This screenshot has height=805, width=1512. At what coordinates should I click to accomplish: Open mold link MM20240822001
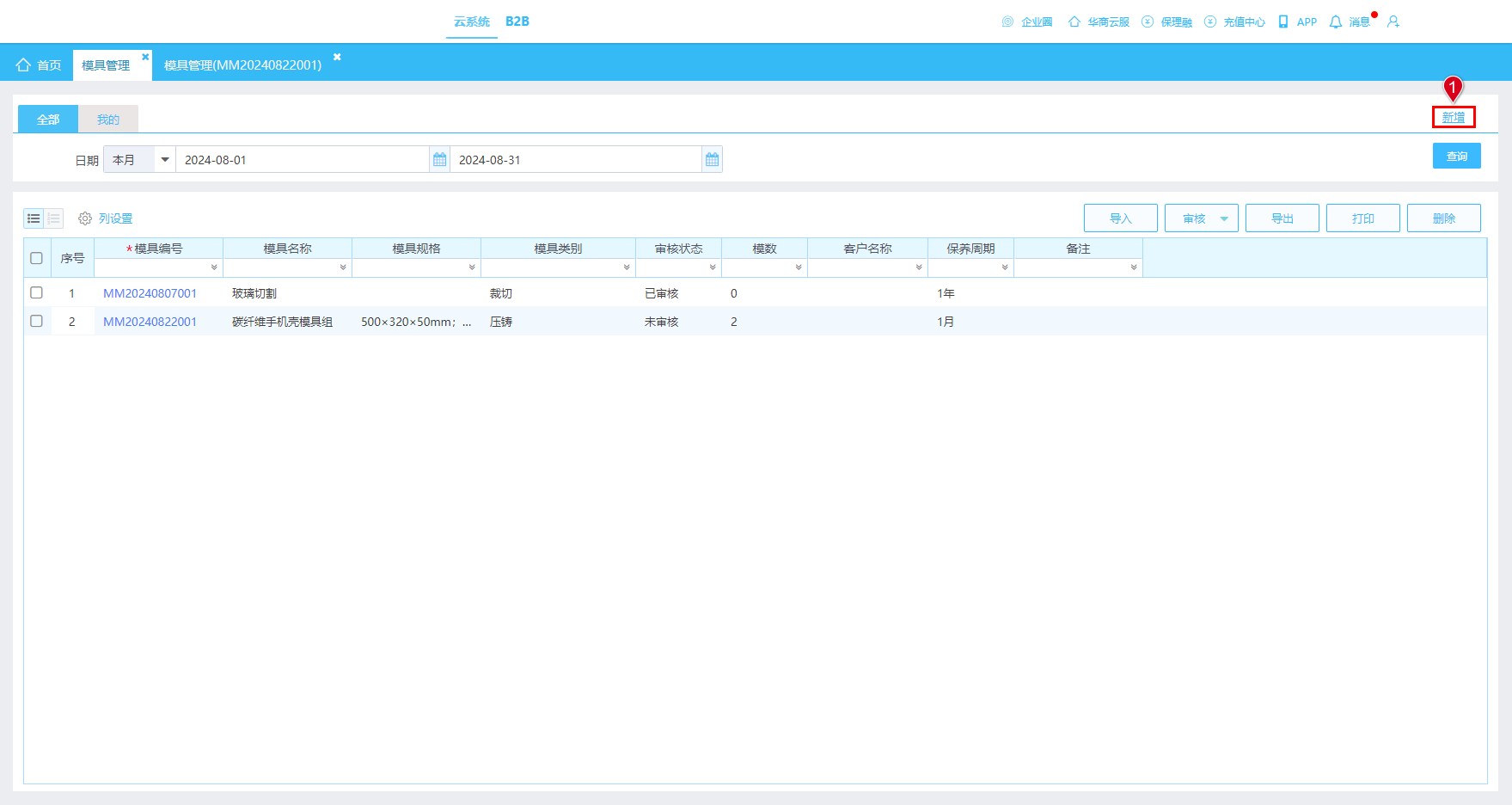(x=150, y=322)
